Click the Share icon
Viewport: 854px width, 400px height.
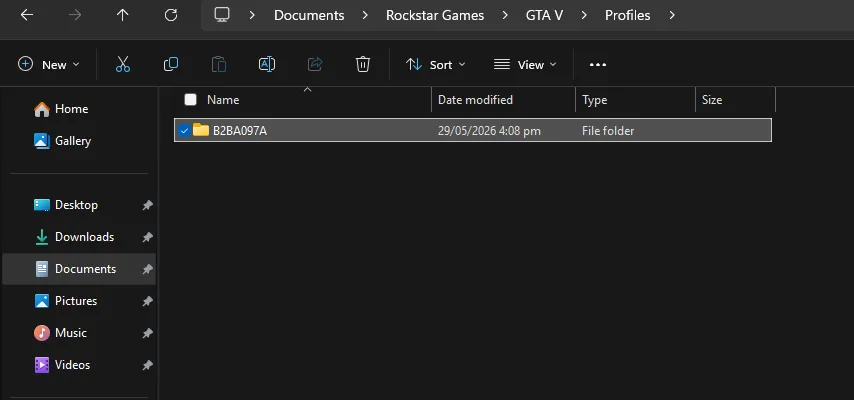(315, 64)
